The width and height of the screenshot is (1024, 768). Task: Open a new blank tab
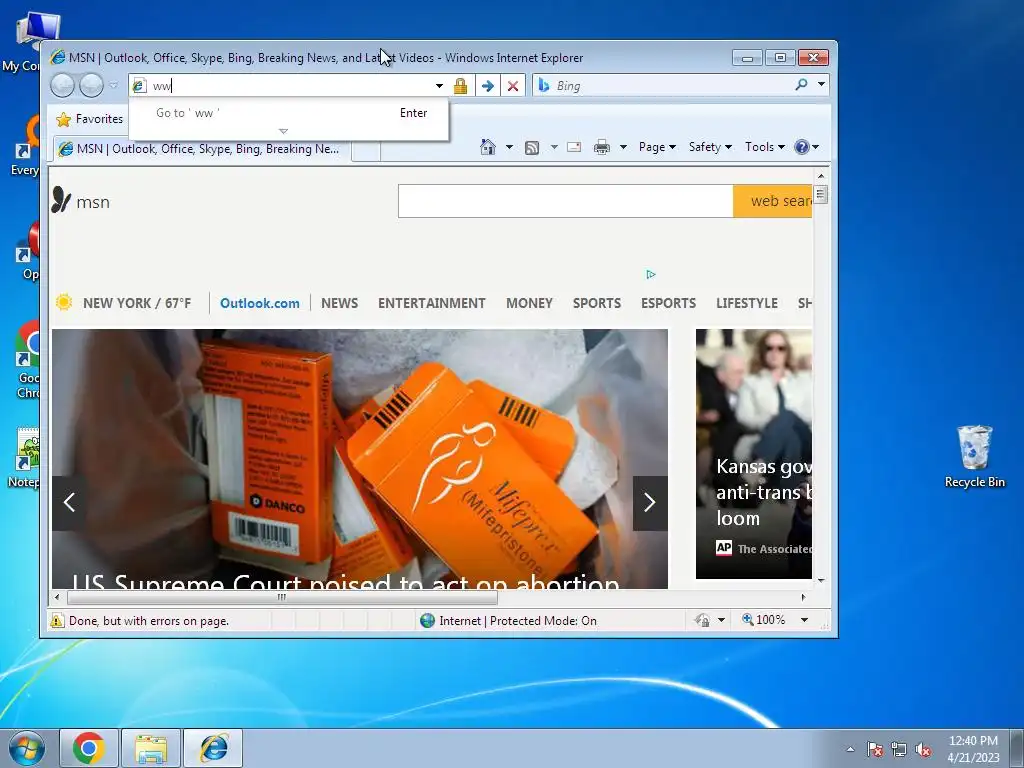coord(366,150)
